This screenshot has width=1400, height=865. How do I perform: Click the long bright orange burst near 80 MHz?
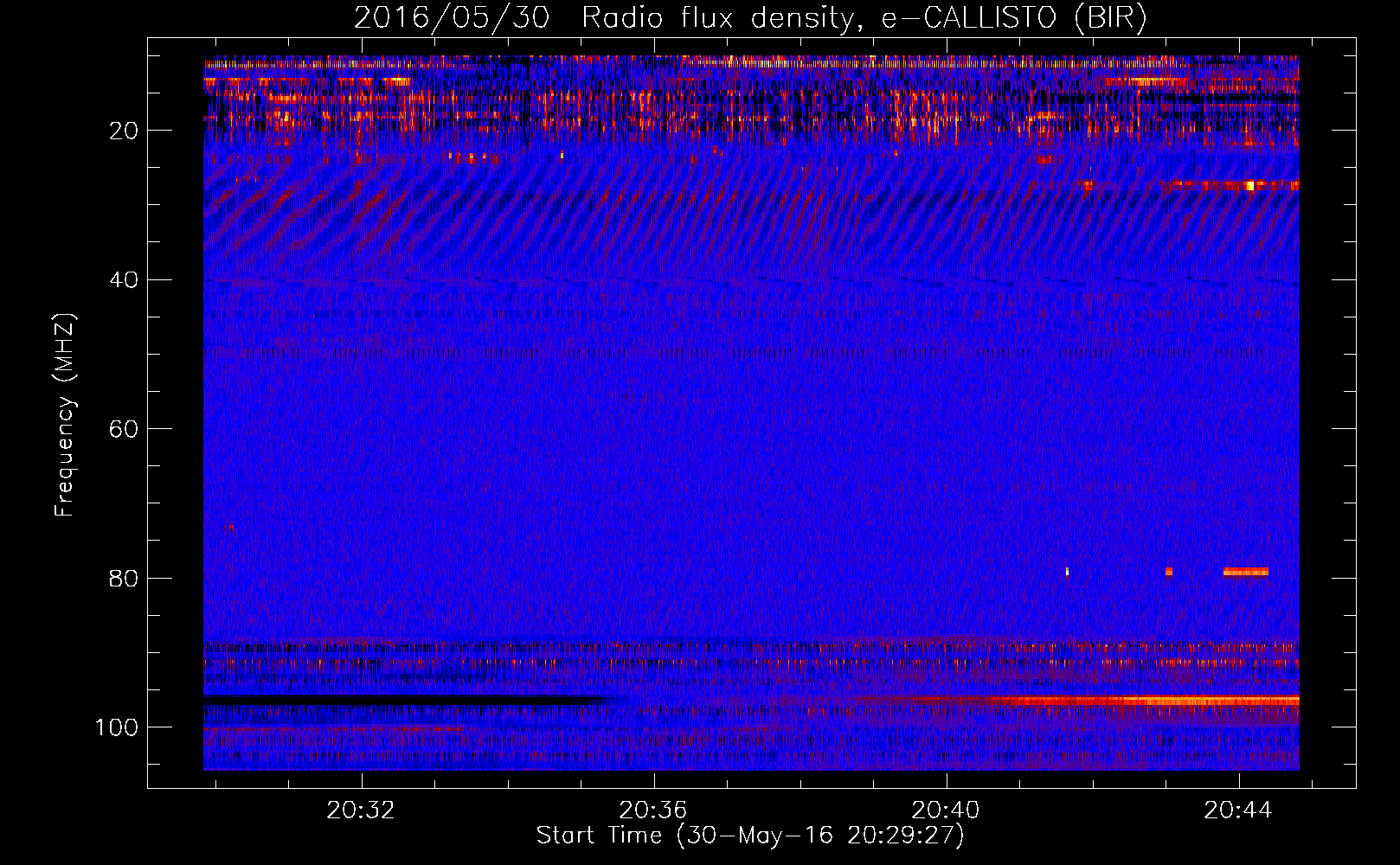(1245, 572)
